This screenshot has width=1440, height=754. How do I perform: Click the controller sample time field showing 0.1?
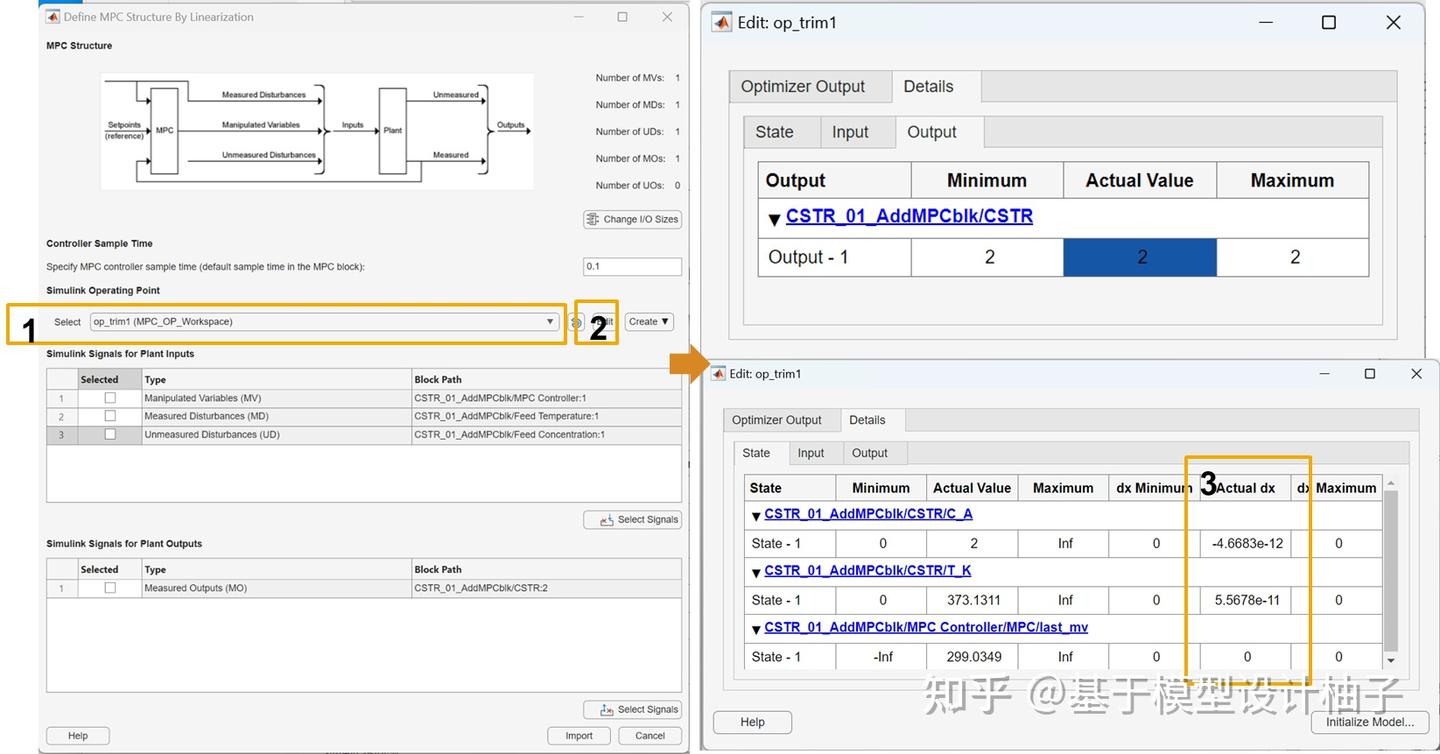click(632, 266)
